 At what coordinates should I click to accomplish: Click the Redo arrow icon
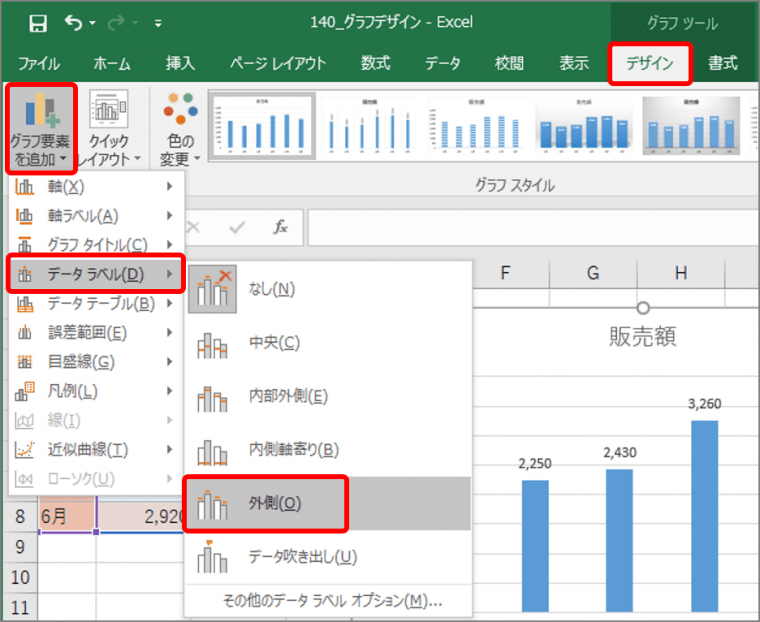116,22
